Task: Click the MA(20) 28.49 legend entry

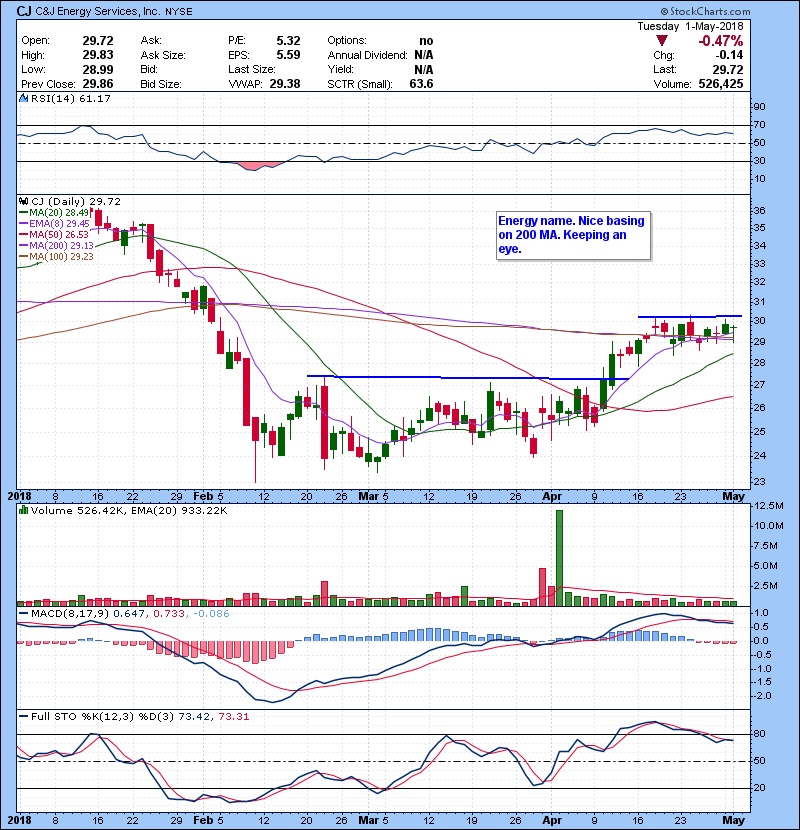Action: coord(53,213)
